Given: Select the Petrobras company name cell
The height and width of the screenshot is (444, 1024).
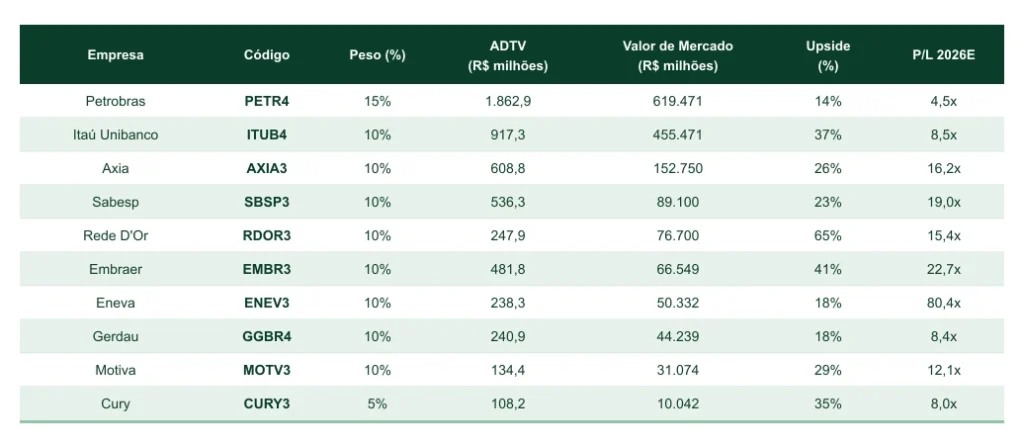Looking at the screenshot, I should pyautogui.click(x=116, y=101).
